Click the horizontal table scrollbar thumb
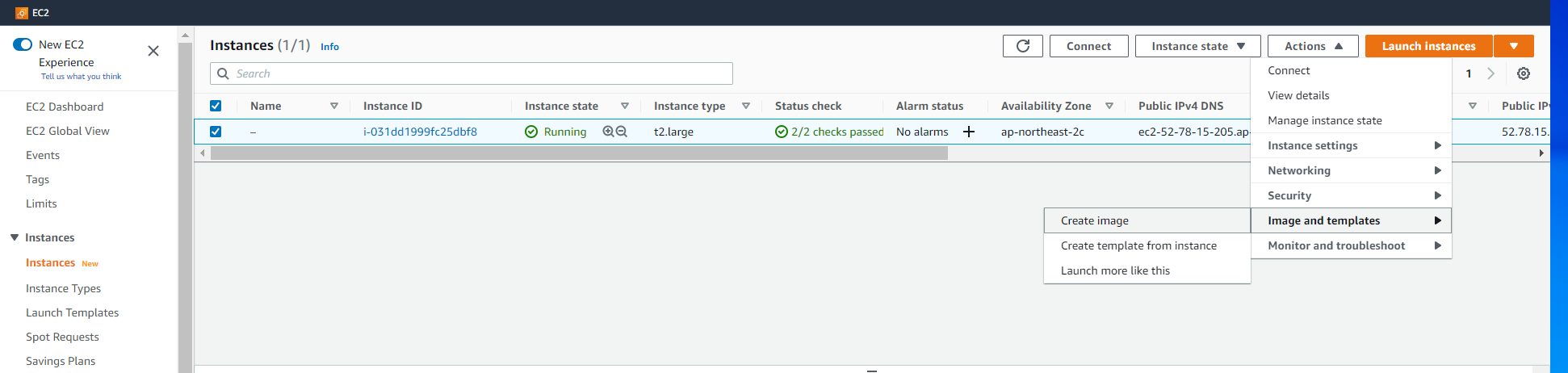Screen dimensions: 1568x373 coord(579,153)
